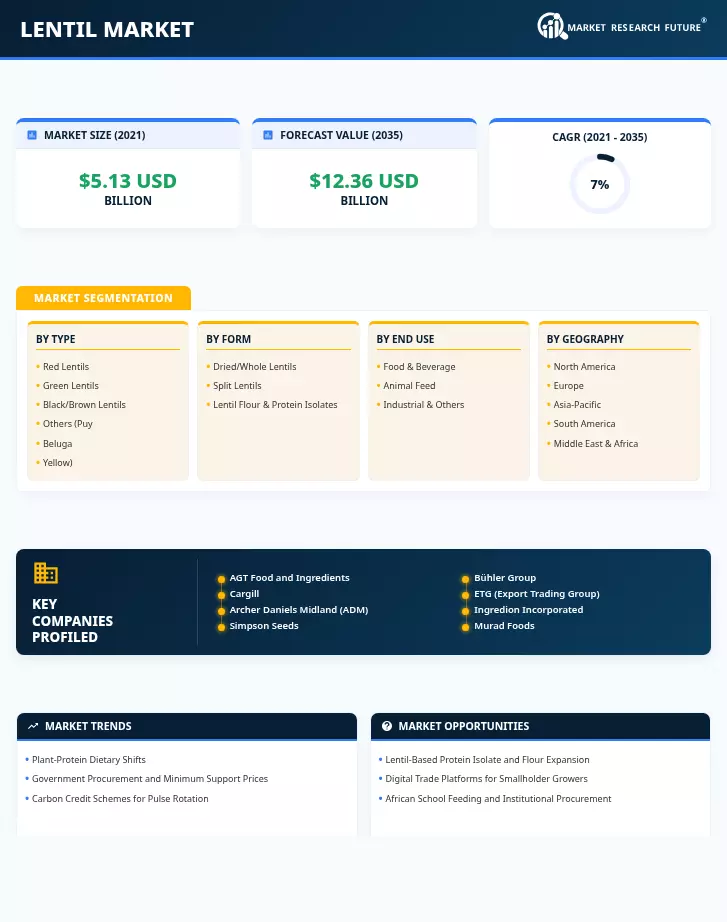Click Europe in geography list
727x922 pixels.
(x=568, y=386)
